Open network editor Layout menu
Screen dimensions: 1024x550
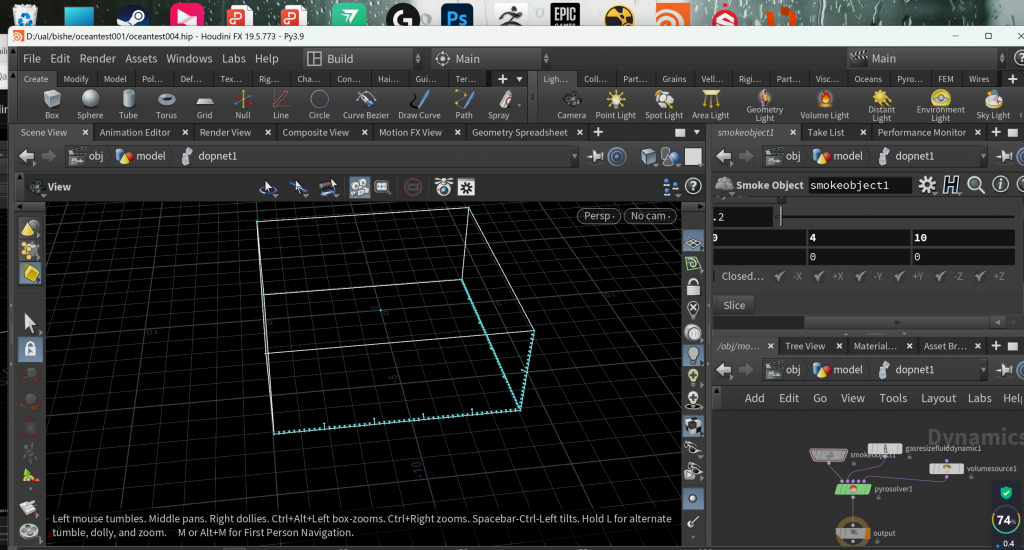point(938,398)
